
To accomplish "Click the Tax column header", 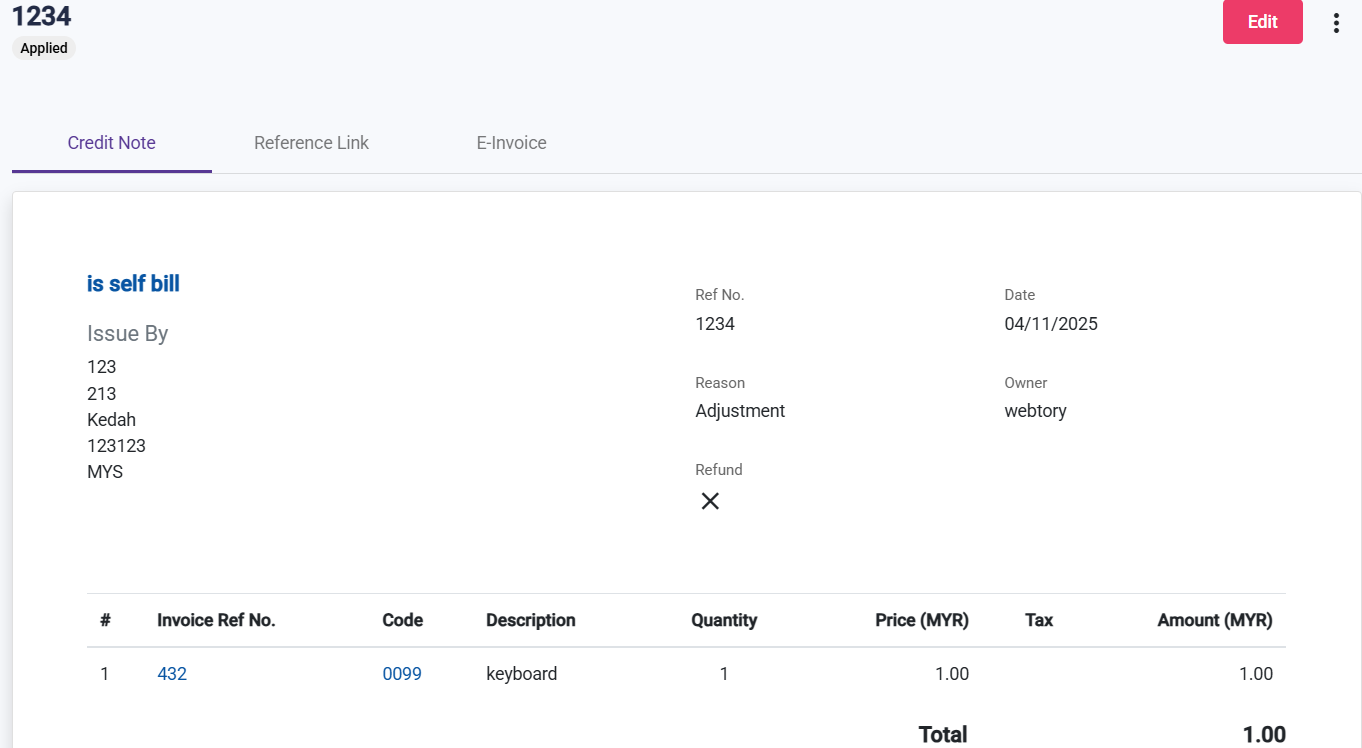I will [x=1039, y=620].
